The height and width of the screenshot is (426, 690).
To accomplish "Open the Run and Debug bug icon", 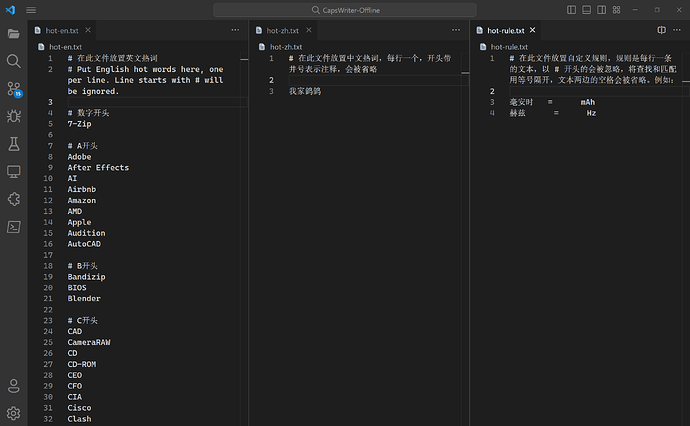I will pyautogui.click(x=14, y=117).
